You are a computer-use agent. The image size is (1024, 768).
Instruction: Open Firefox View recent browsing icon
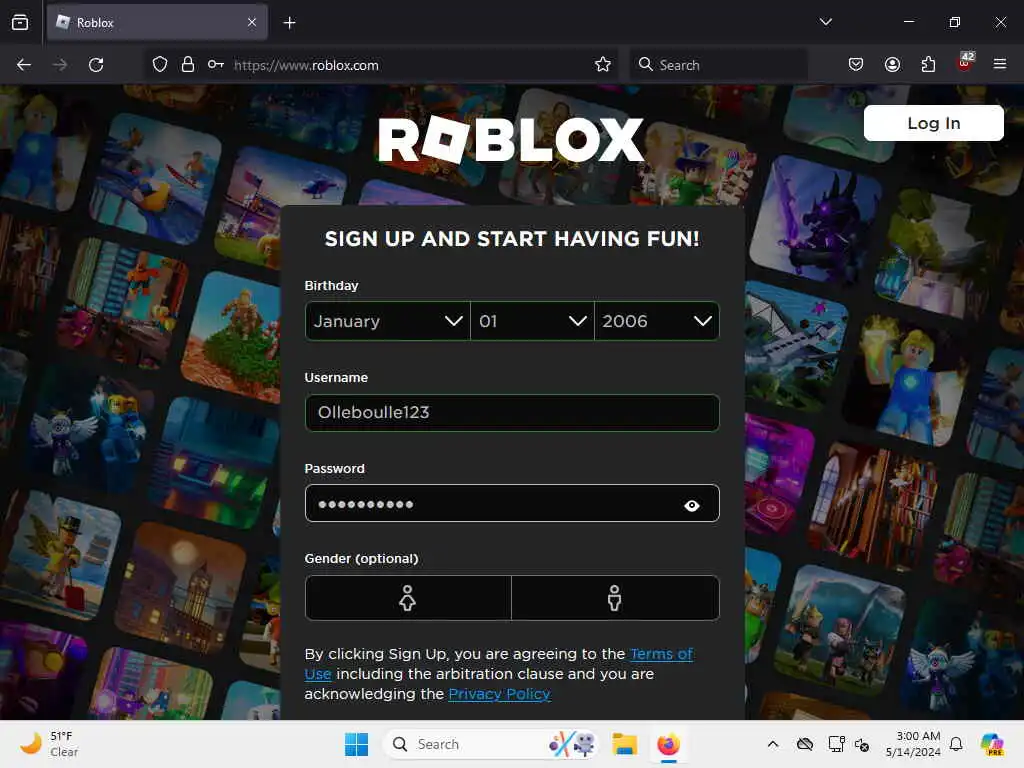pyautogui.click(x=20, y=22)
